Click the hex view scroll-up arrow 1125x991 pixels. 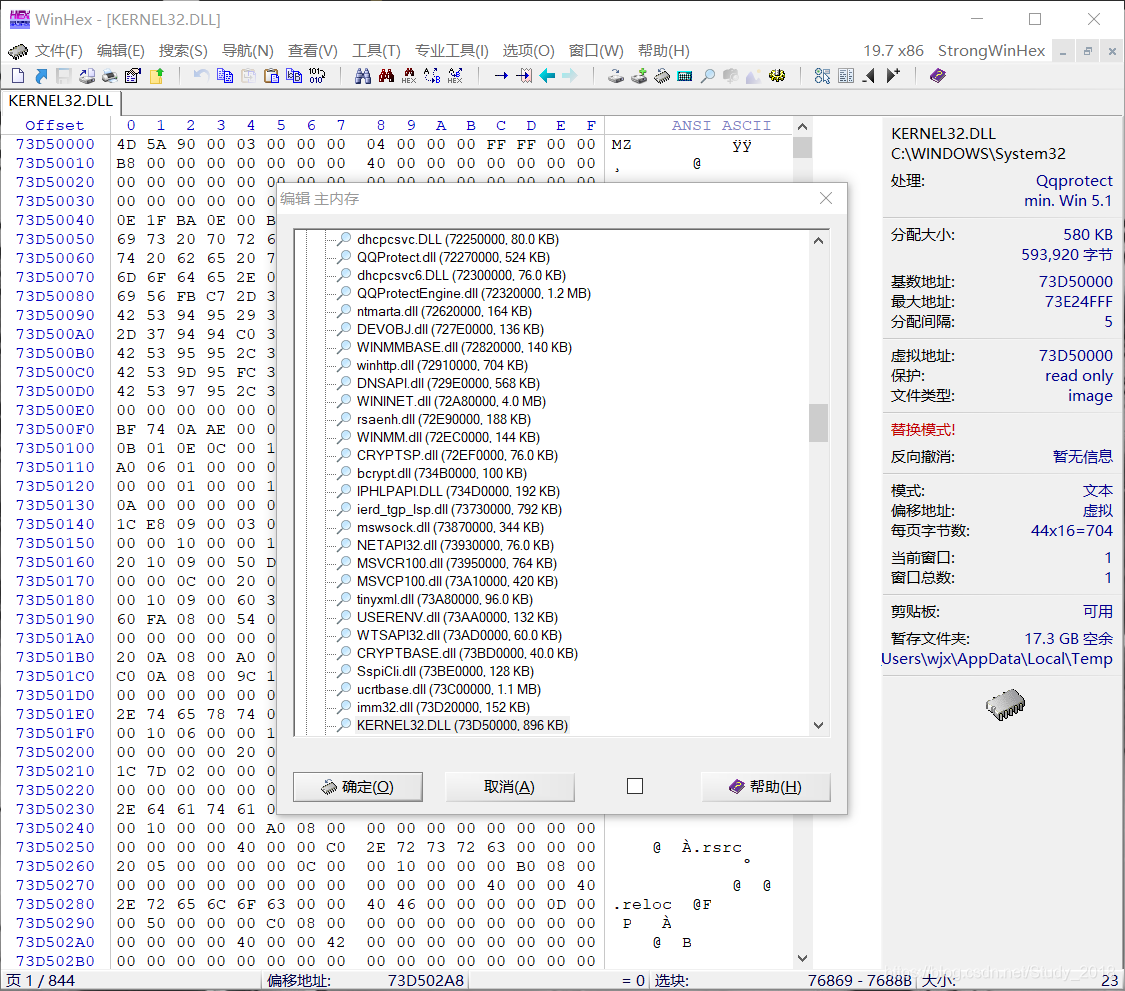point(802,126)
